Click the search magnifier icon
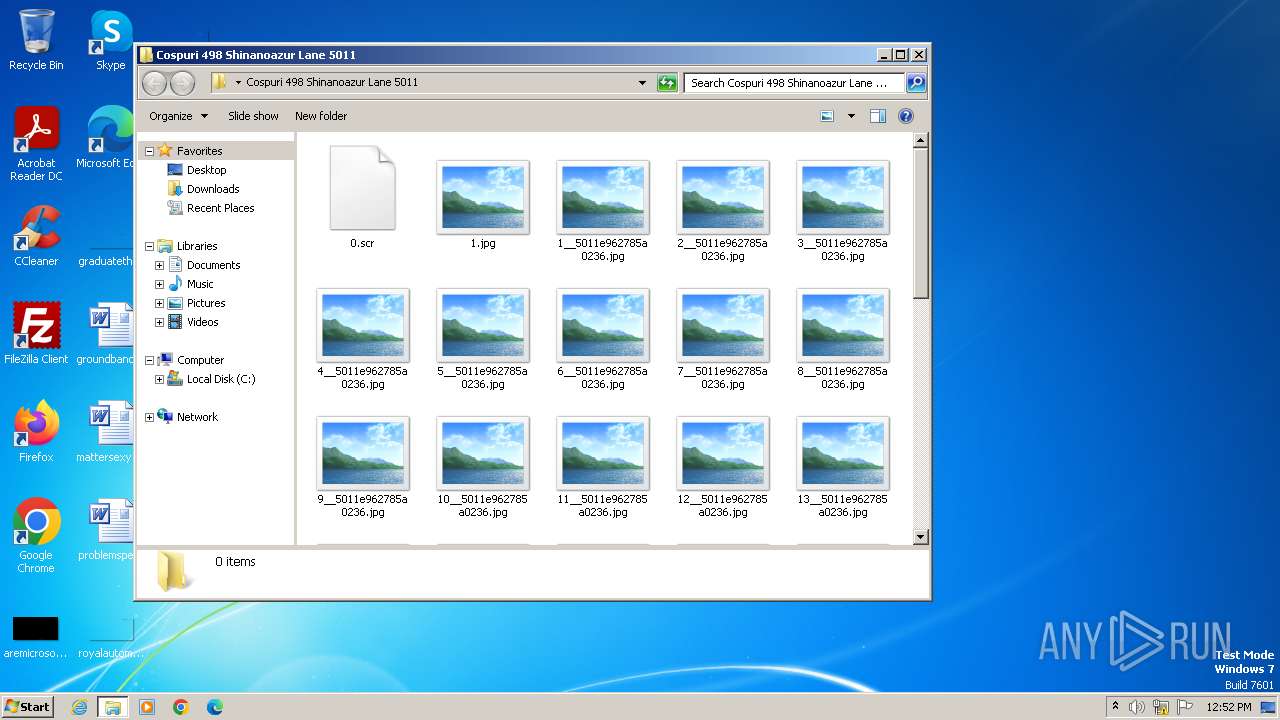This screenshot has height=720, width=1280. (915, 83)
